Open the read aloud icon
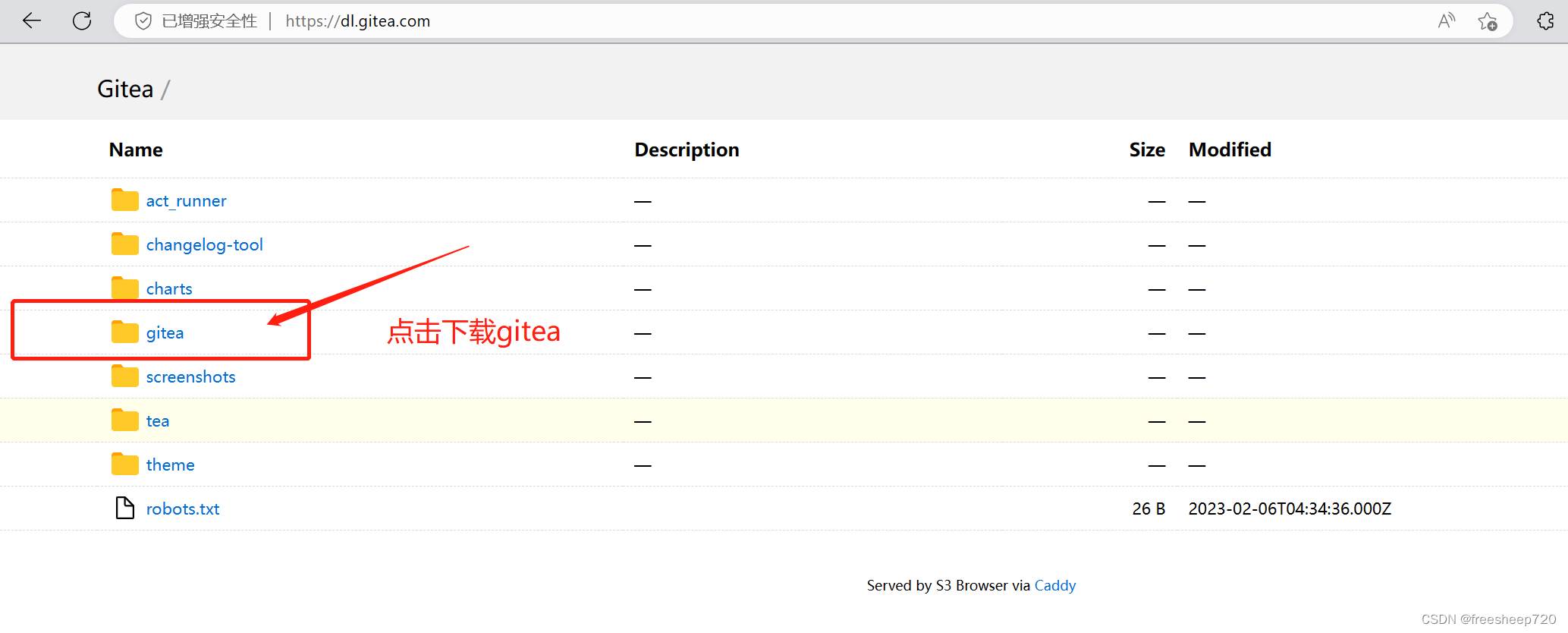Viewport: 1568px width, 633px height. click(1446, 20)
